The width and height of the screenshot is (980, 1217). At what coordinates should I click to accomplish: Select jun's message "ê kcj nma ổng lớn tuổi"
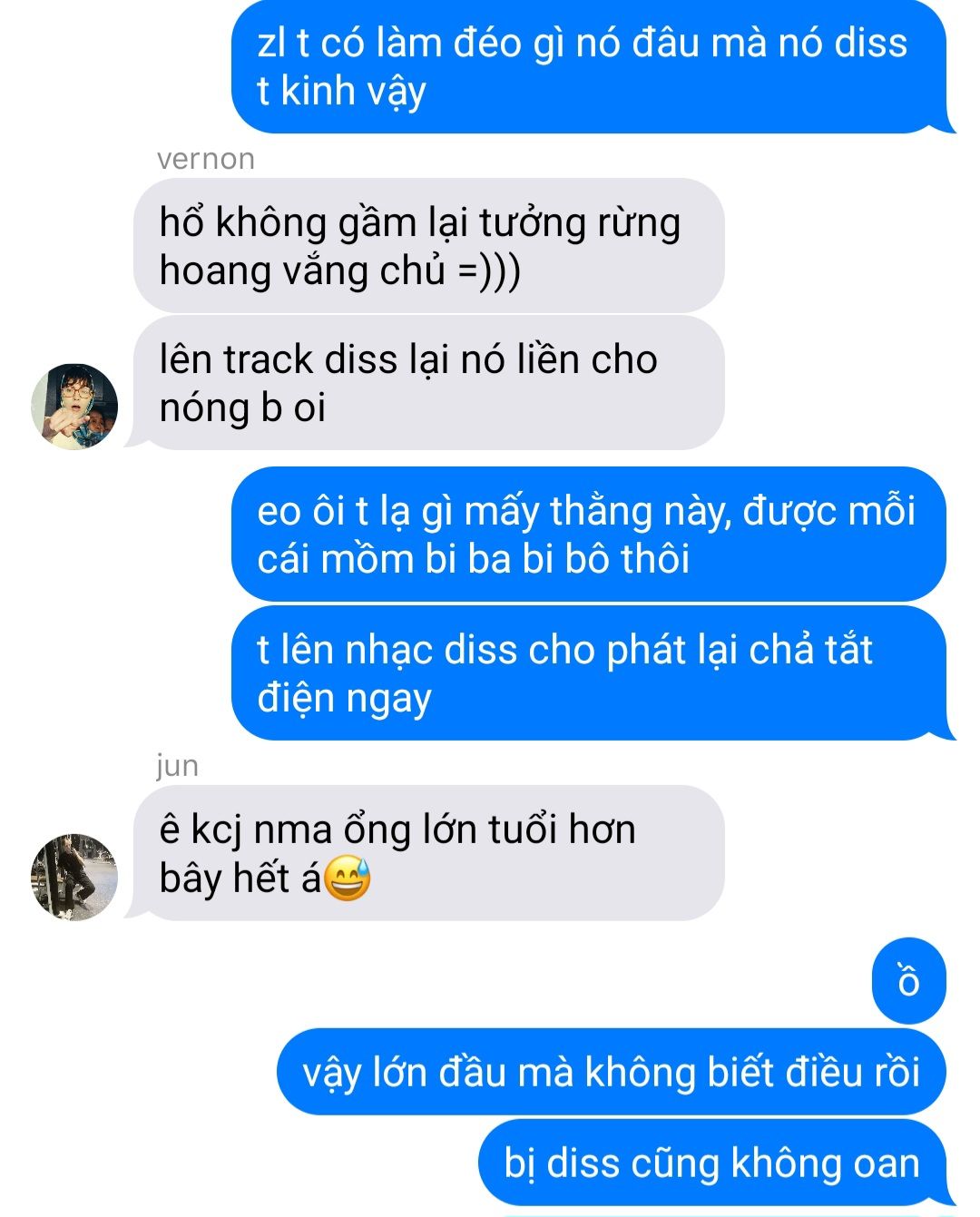428,853
